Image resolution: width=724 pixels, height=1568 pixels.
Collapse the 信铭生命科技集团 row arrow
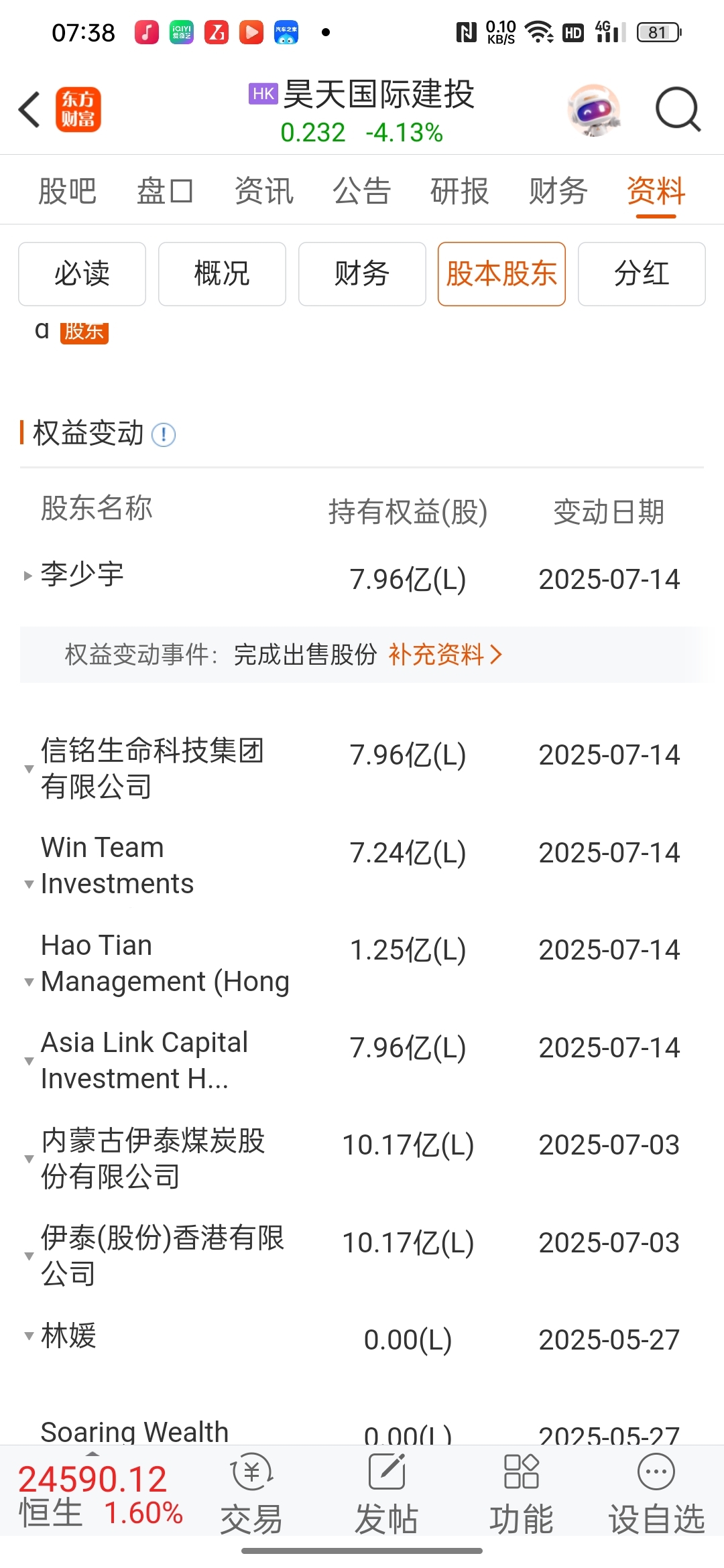(x=29, y=769)
